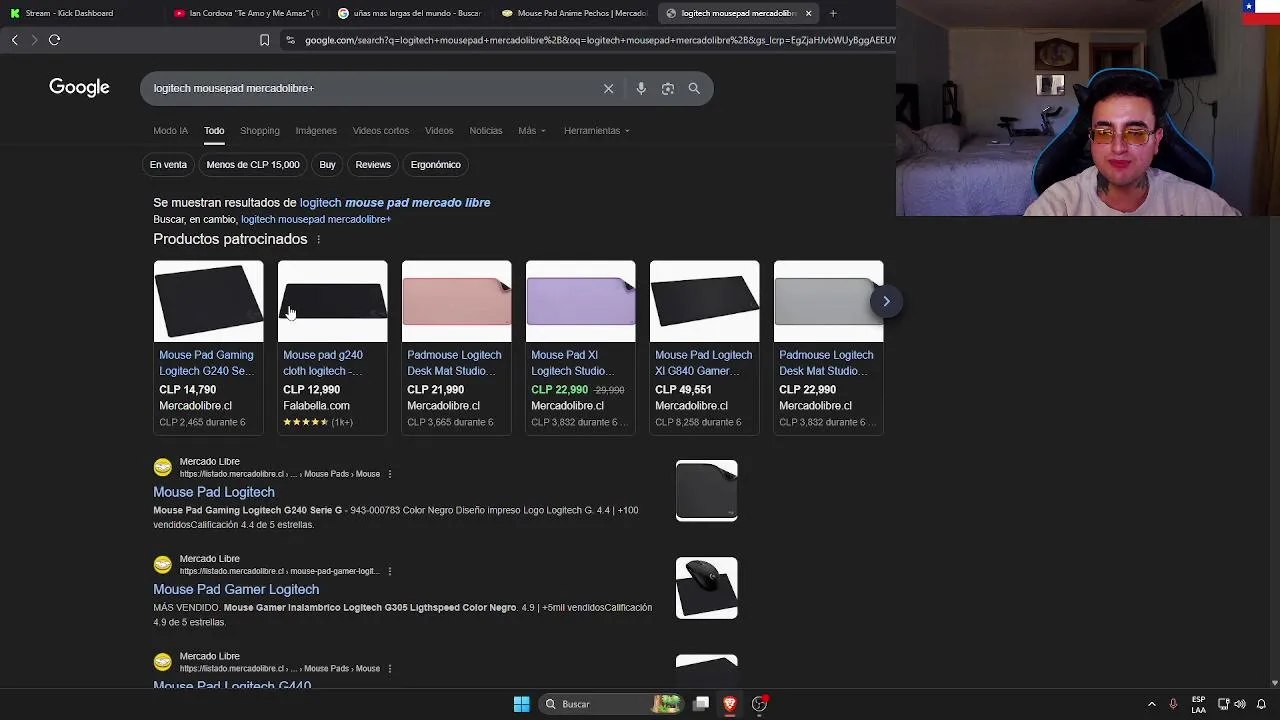Select the Videos search tab
The height and width of the screenshot is (720, 1280).
tap(439, 131)
